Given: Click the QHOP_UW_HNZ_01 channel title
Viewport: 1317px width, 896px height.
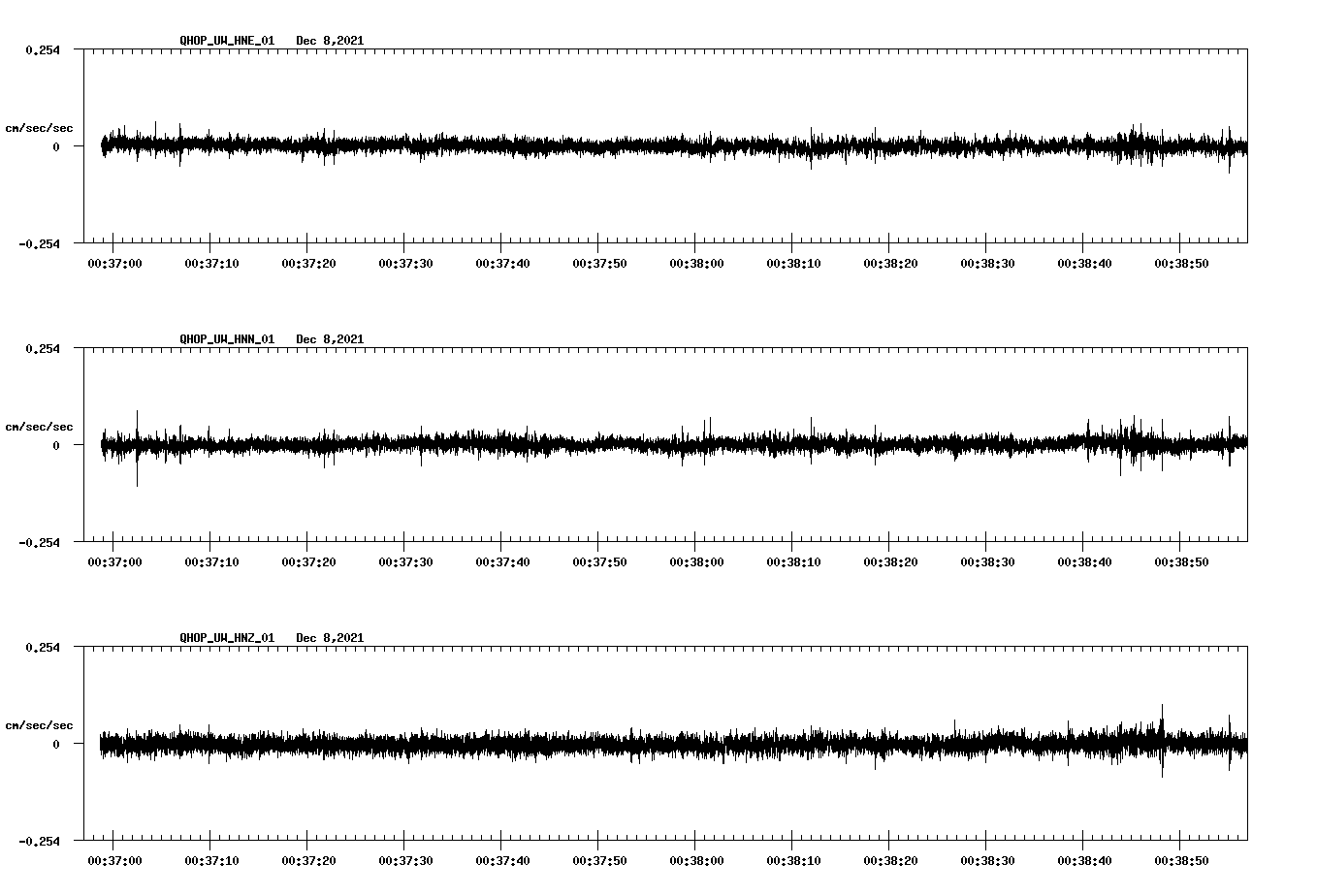Looking at the screenshot, I should [227, 638].
